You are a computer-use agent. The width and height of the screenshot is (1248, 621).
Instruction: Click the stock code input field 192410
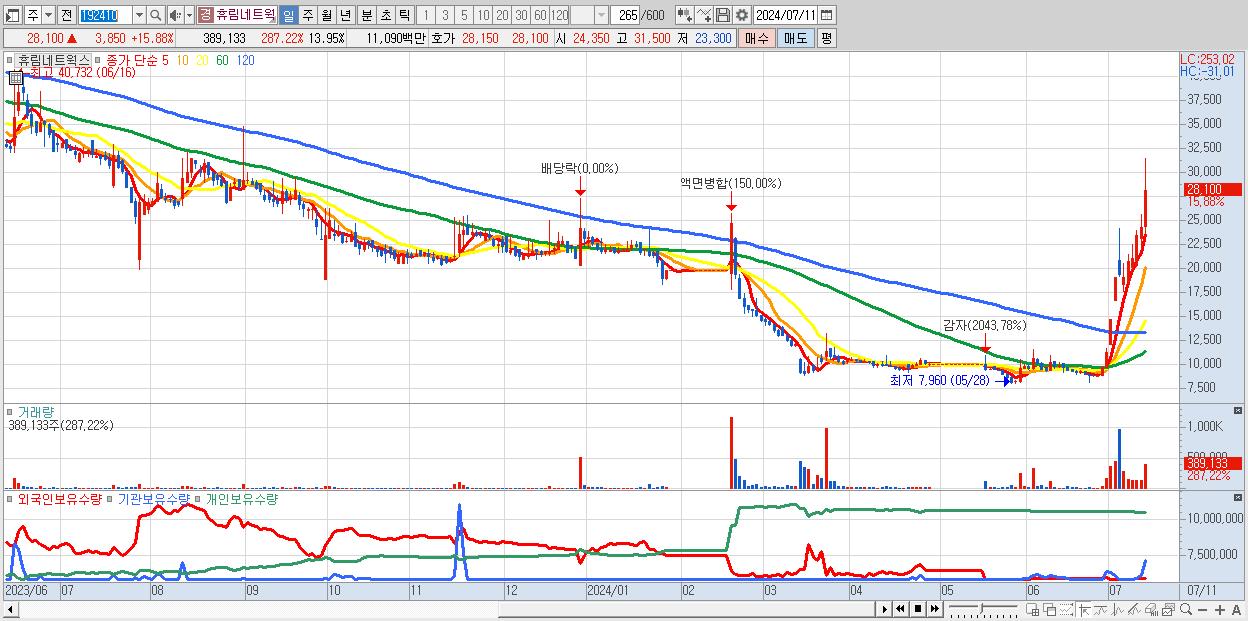point(105,15)
